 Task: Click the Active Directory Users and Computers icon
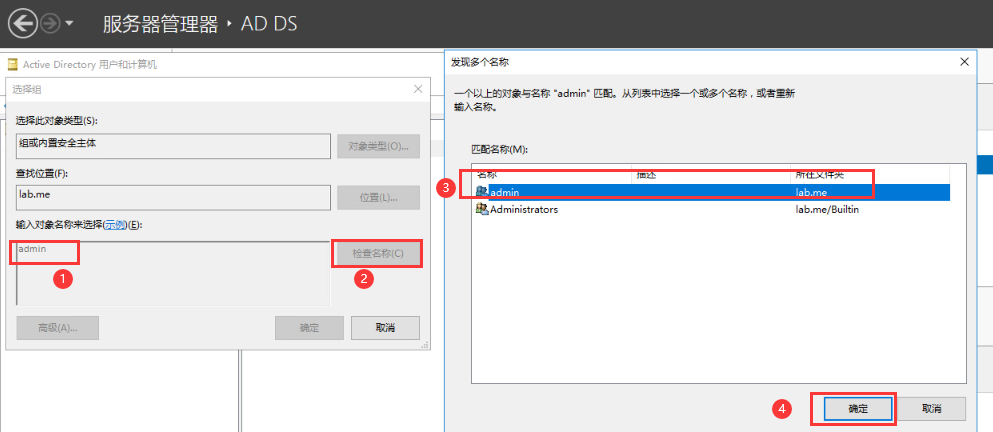click(x=13, y=65)
